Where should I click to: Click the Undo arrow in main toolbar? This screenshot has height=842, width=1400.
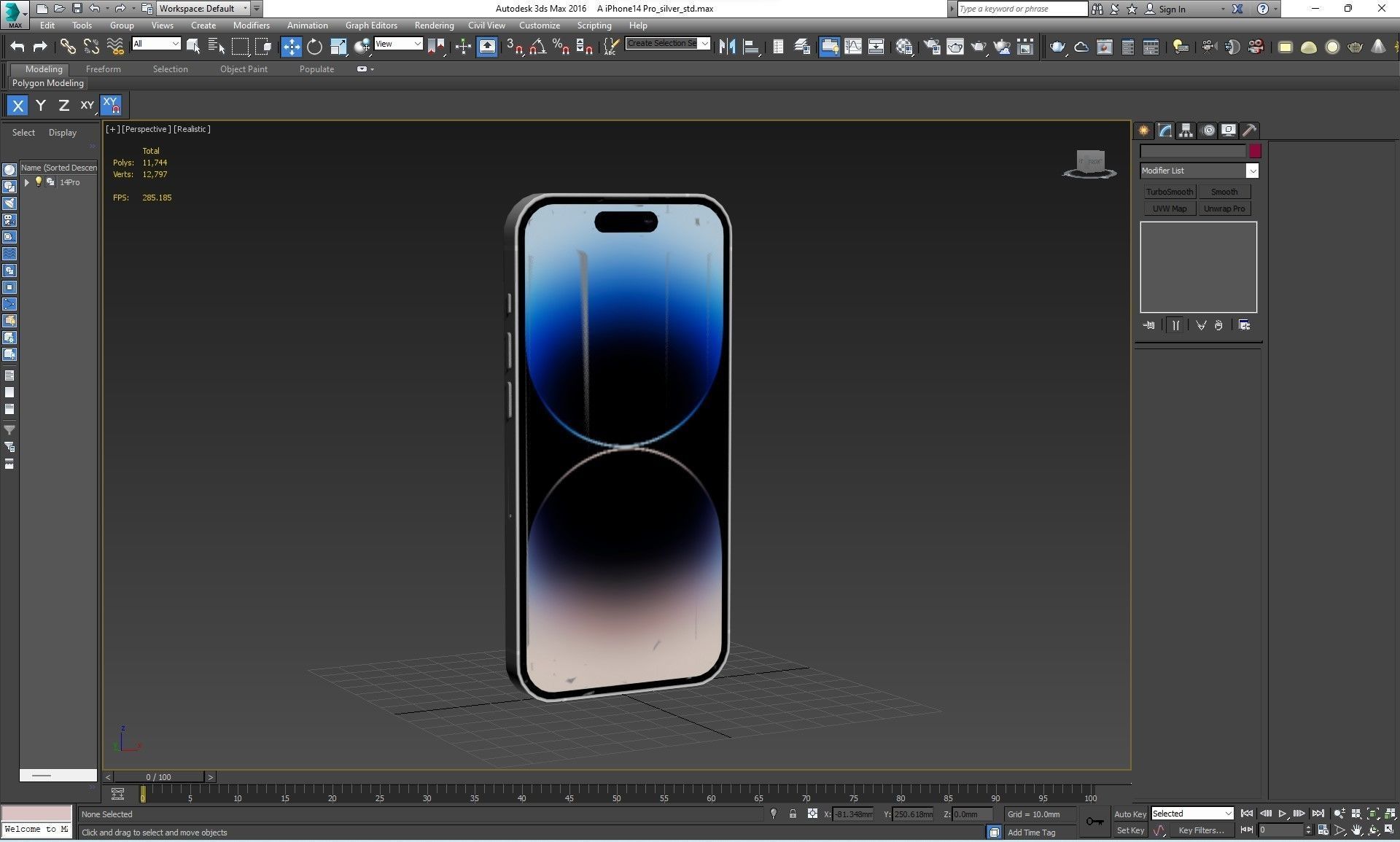(17, 47)
